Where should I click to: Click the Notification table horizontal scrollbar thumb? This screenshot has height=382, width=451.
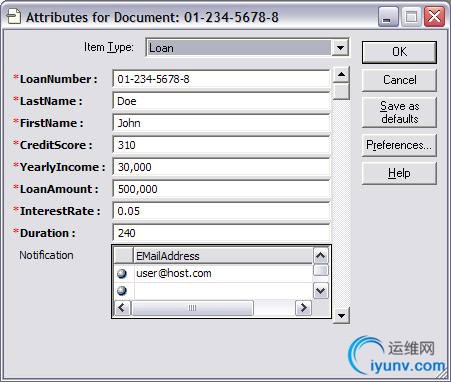tap(192, 308)
